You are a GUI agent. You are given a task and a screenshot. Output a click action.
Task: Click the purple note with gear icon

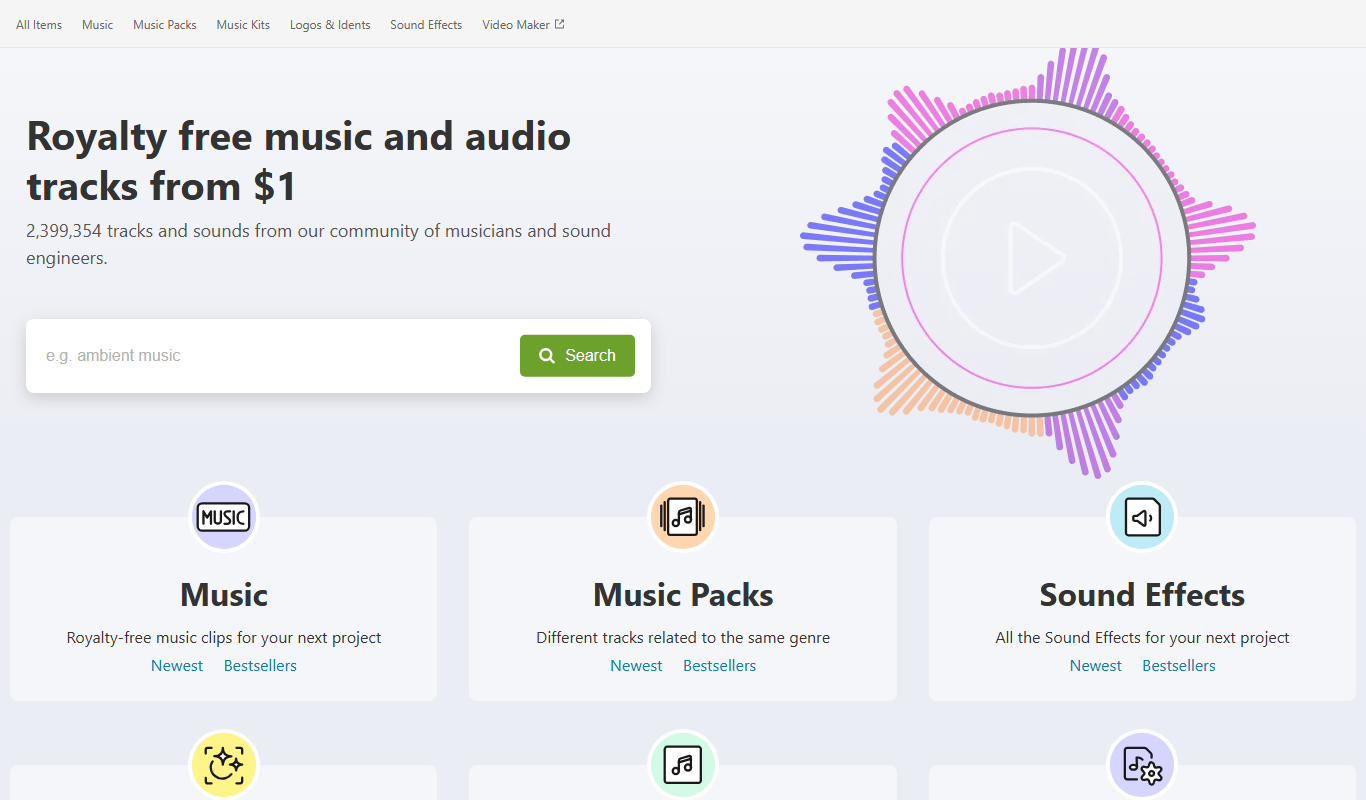[x=1142, y=765]
